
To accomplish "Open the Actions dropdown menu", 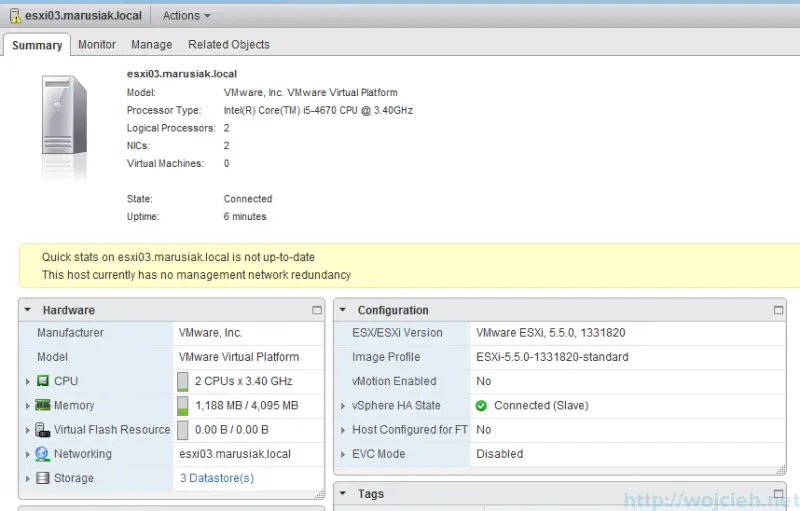I will [x=186, y=16].
